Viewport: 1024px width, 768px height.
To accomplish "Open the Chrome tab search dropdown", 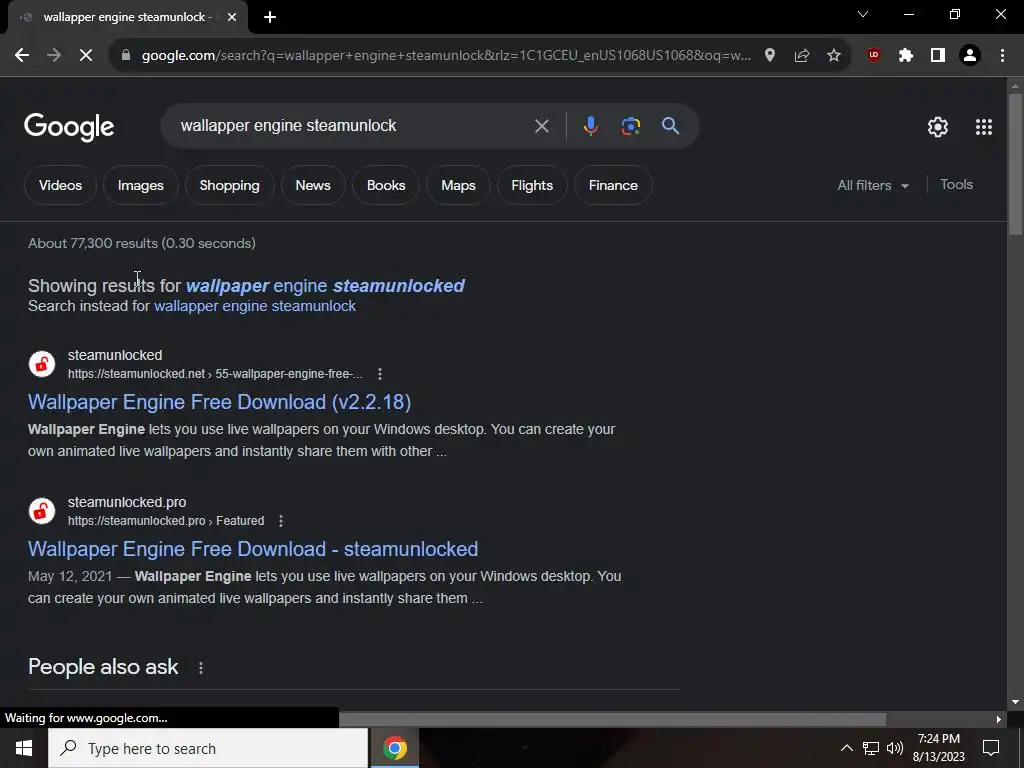I will point(863,14).
